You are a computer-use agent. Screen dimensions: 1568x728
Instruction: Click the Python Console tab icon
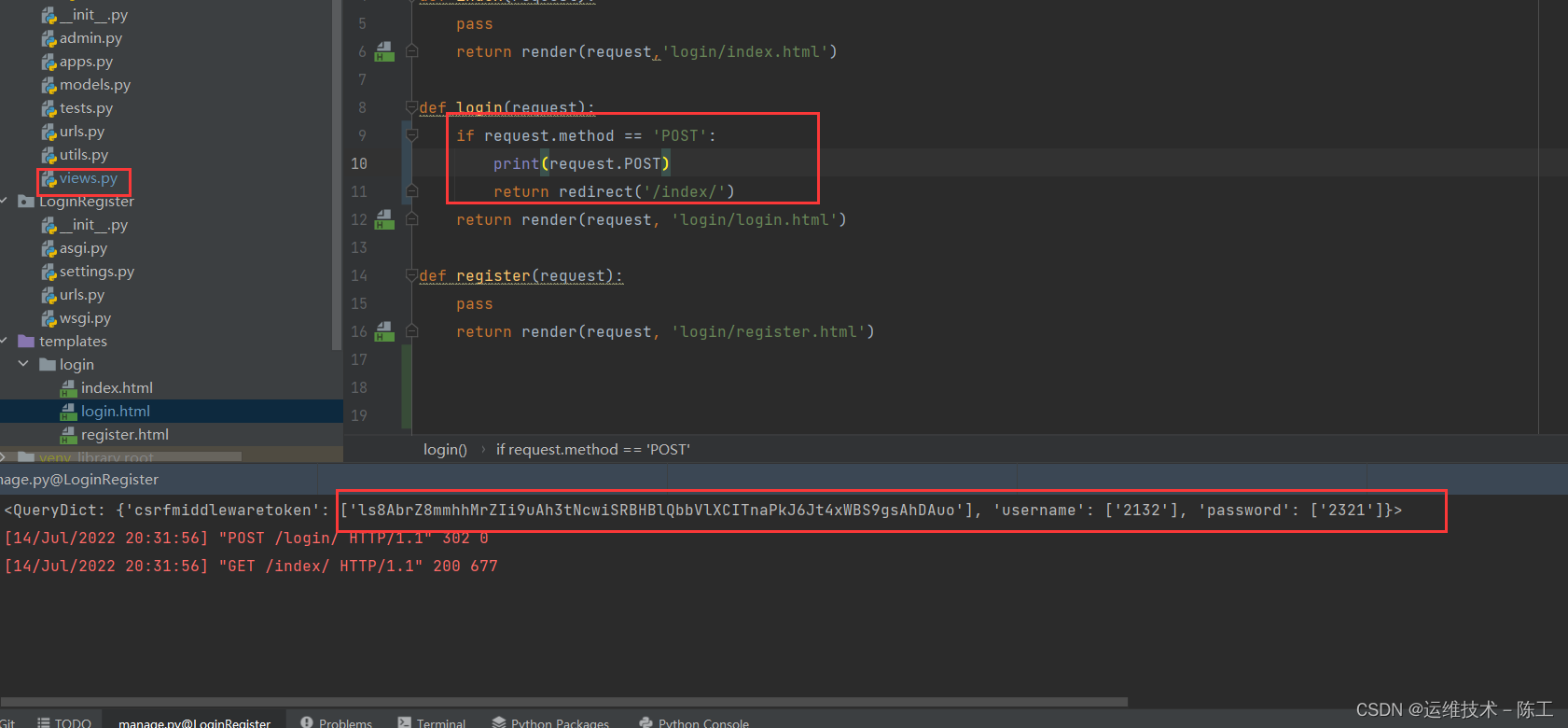pos(646,722)
